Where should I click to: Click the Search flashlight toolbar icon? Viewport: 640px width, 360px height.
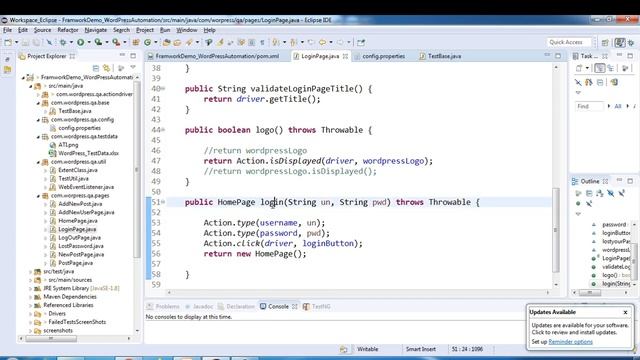click(x=189, y=42)
